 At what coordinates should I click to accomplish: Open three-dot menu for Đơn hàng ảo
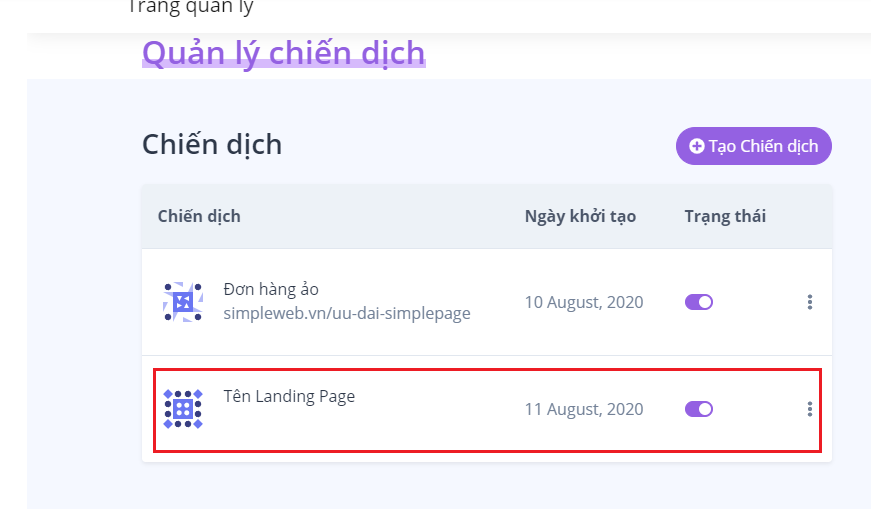coord(809,302)
